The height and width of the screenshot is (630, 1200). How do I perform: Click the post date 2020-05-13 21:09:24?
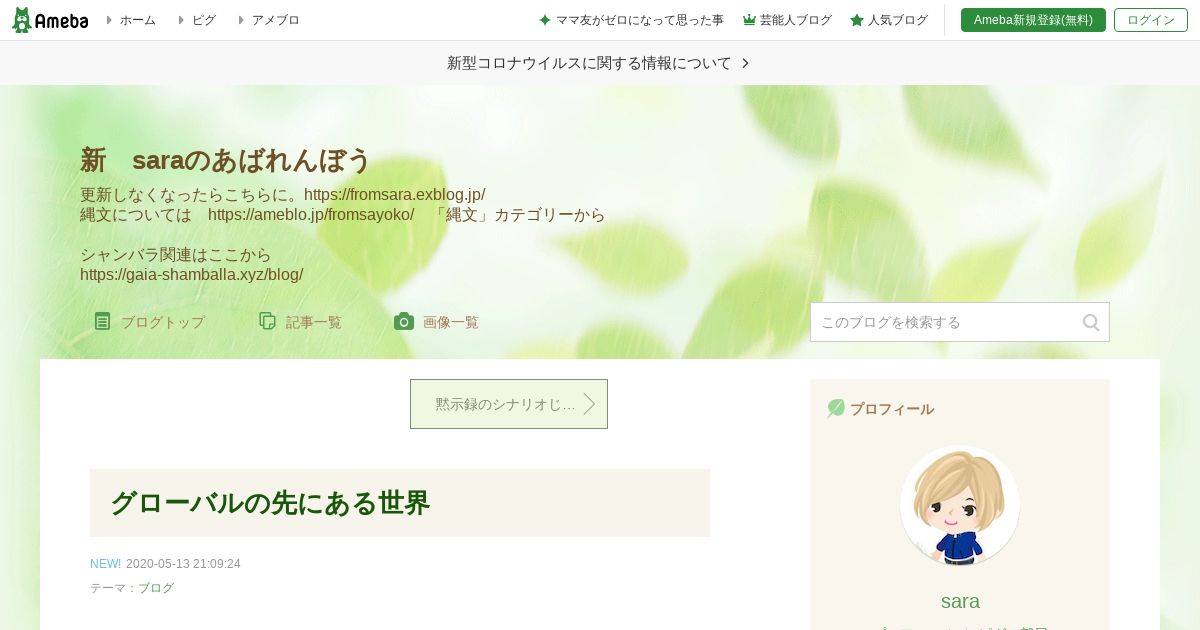(x=183, y=564)
